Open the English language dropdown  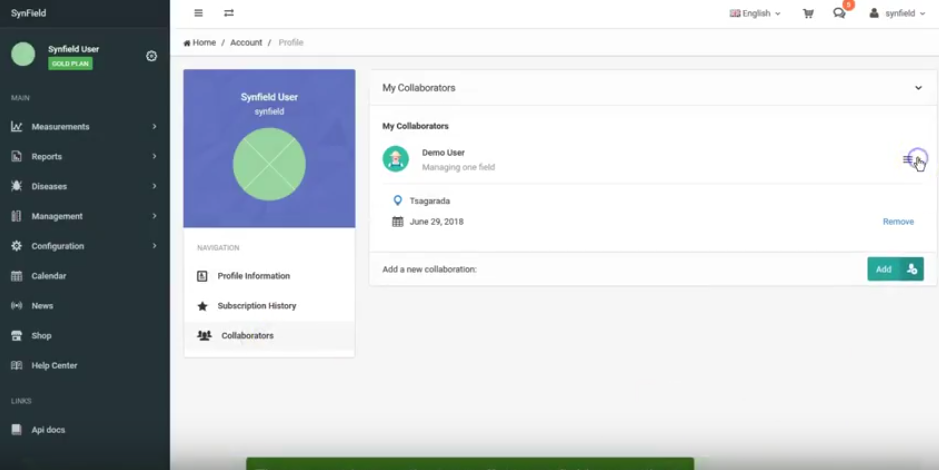755,14
